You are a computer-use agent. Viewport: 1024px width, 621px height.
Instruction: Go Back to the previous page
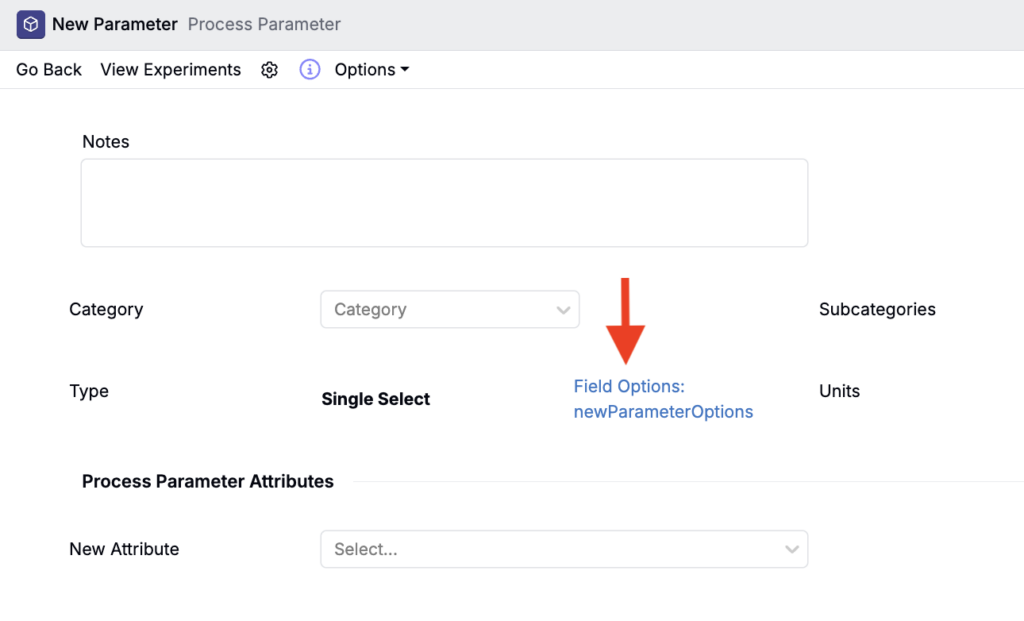(49, 70)
